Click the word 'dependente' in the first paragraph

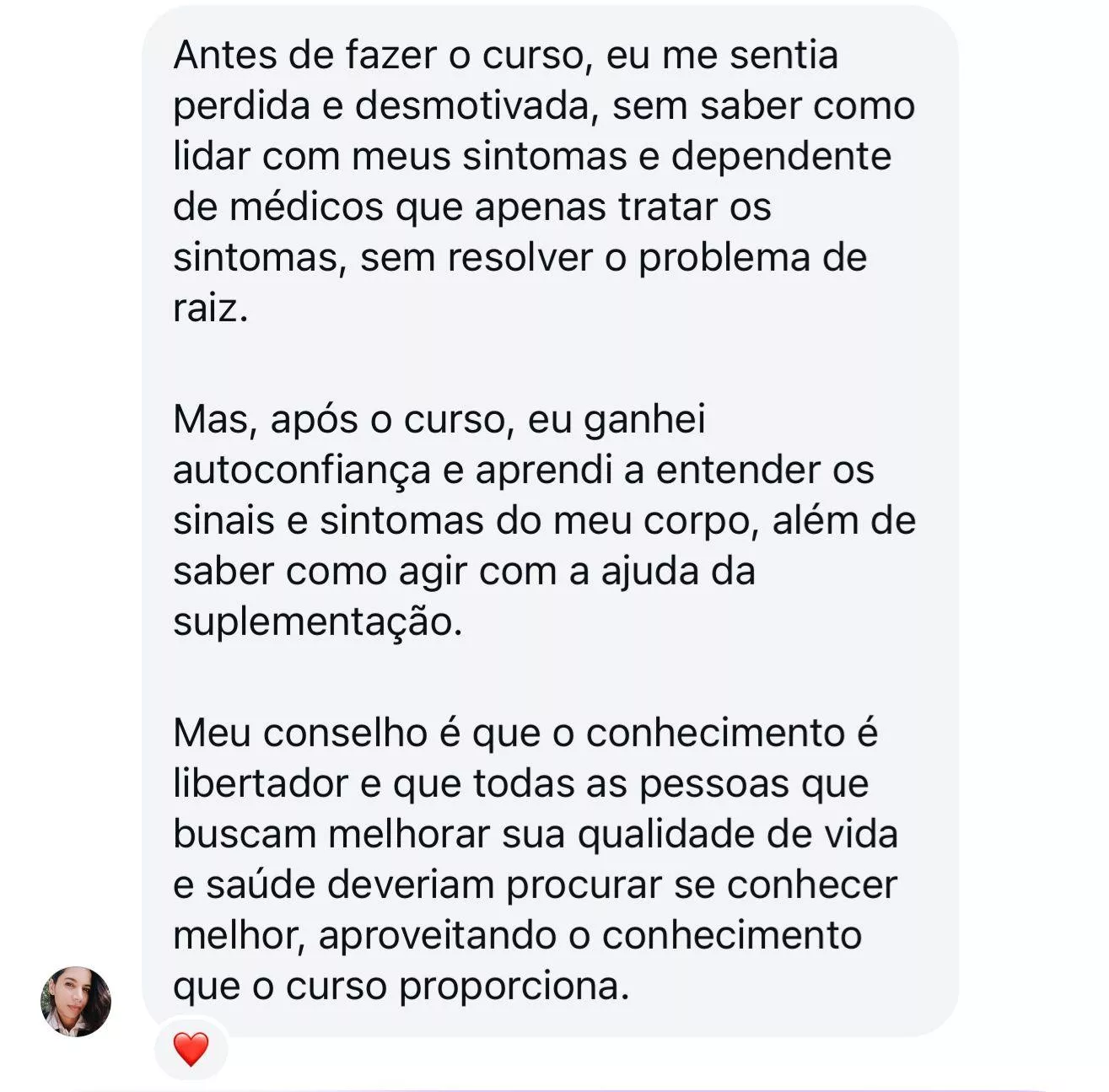(x=781, y=157)
